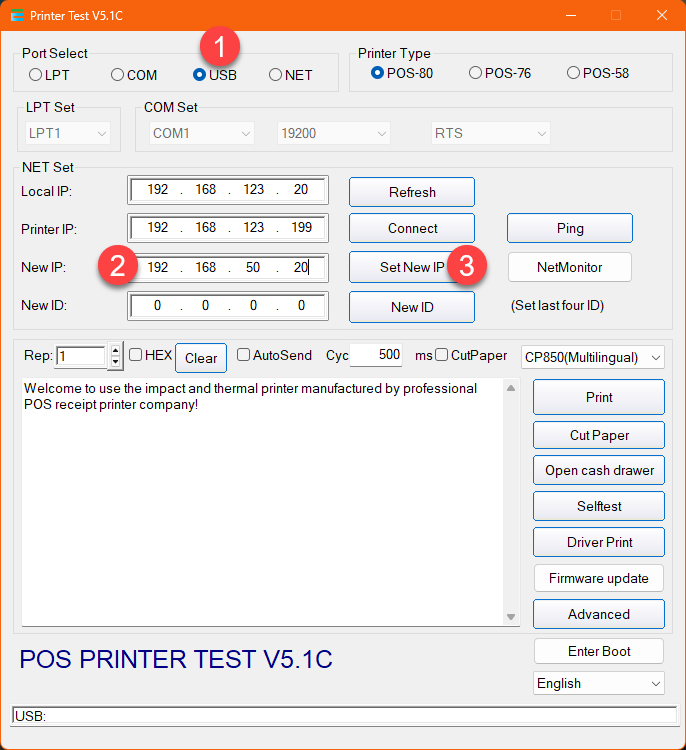The image size is (686, 750).
Task: Select the NET port radio button
Action: pos(276,75)
